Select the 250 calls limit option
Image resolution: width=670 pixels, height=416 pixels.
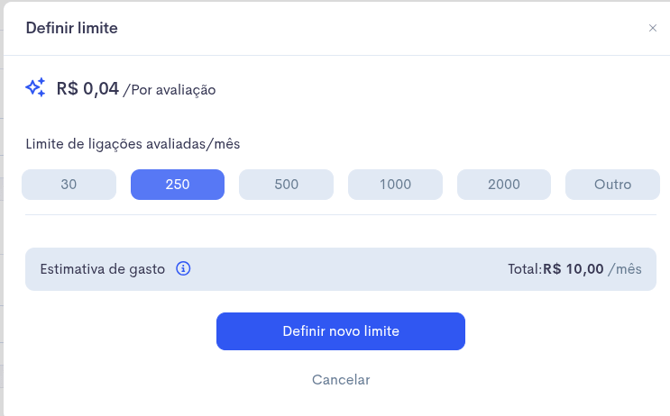pos(177,184)
